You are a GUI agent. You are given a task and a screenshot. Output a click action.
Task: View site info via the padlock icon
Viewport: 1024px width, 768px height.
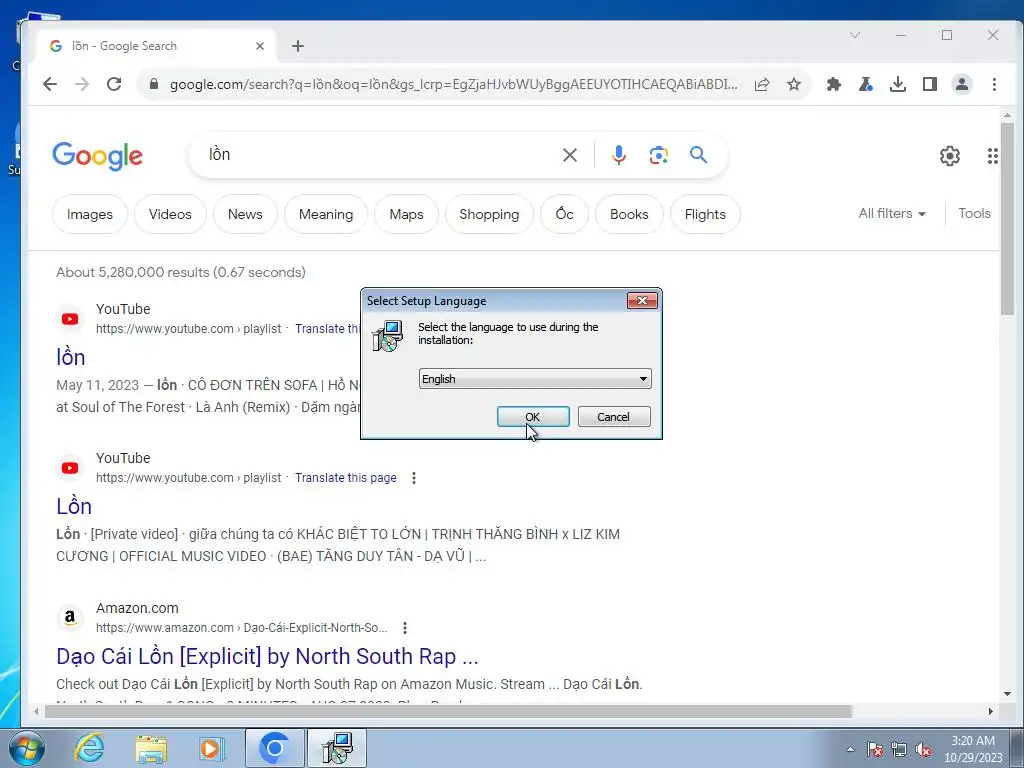[153, 84]
